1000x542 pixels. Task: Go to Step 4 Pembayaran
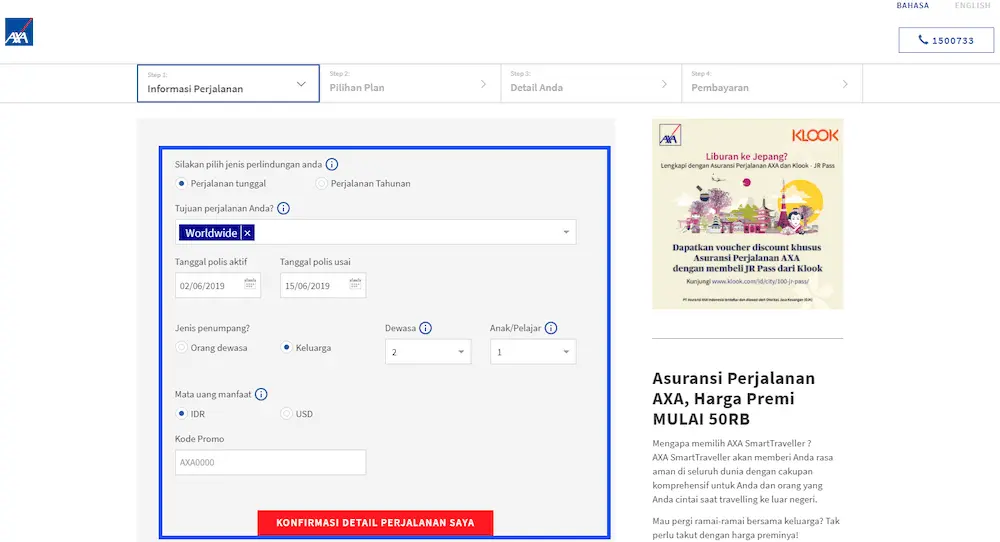coord(772,84)
